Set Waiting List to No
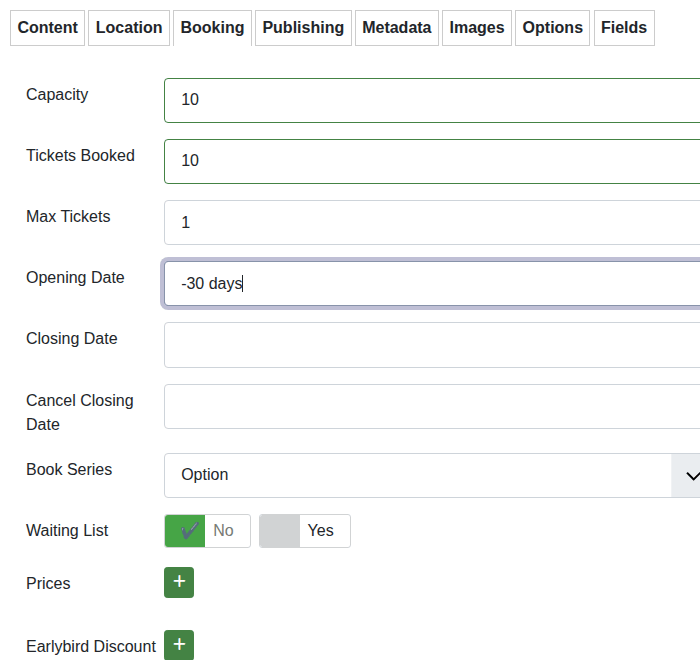 click(207, 531)
